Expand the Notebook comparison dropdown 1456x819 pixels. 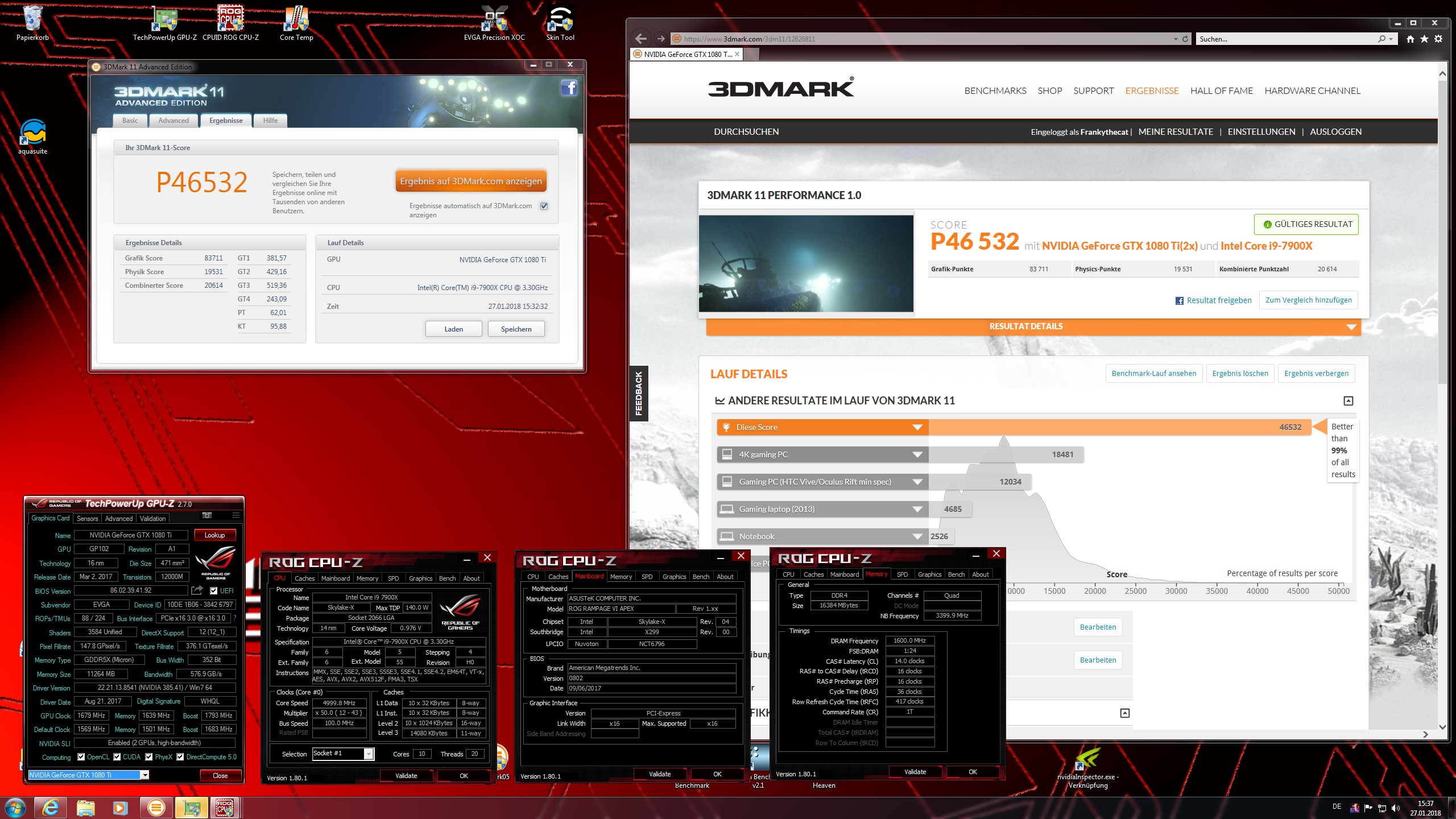(917, 536)
